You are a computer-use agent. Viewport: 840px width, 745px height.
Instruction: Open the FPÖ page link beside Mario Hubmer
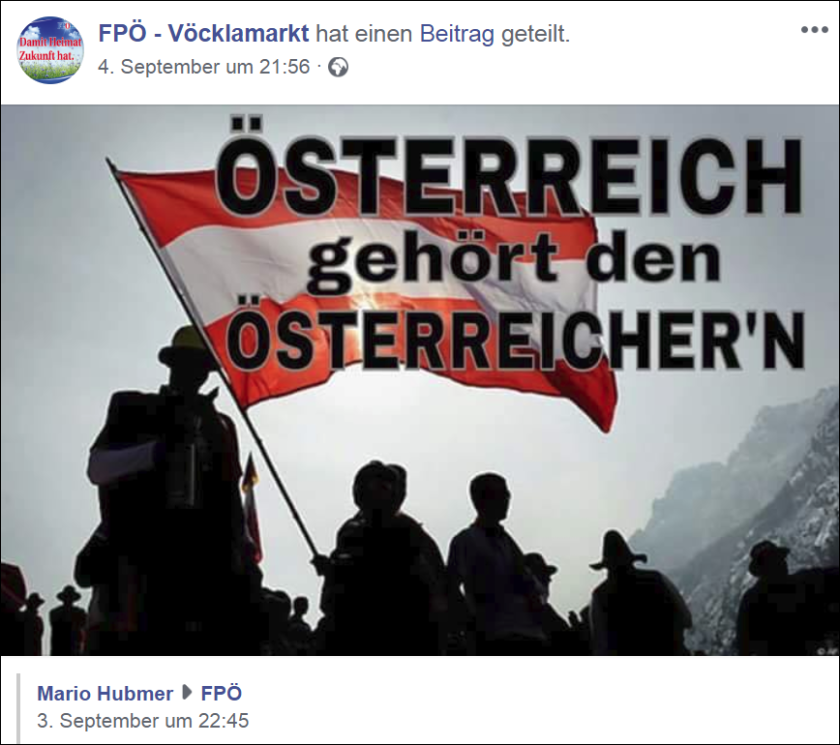click(221, 693)
